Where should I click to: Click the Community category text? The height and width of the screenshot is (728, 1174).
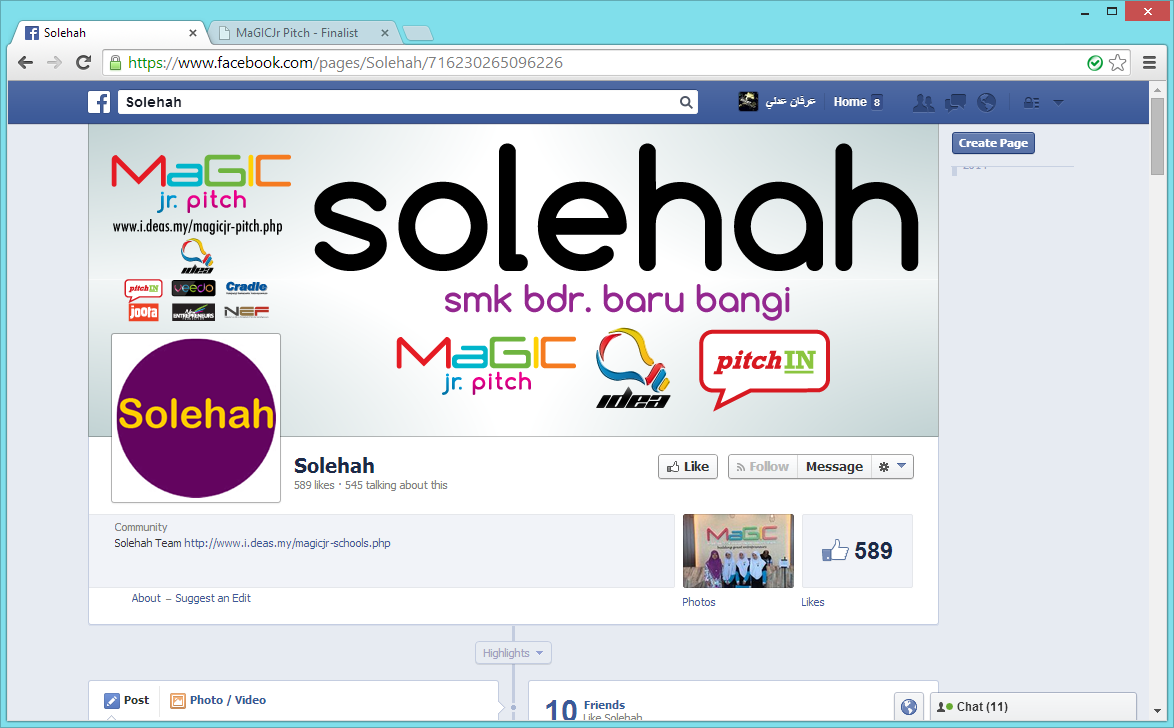[141, 527]
